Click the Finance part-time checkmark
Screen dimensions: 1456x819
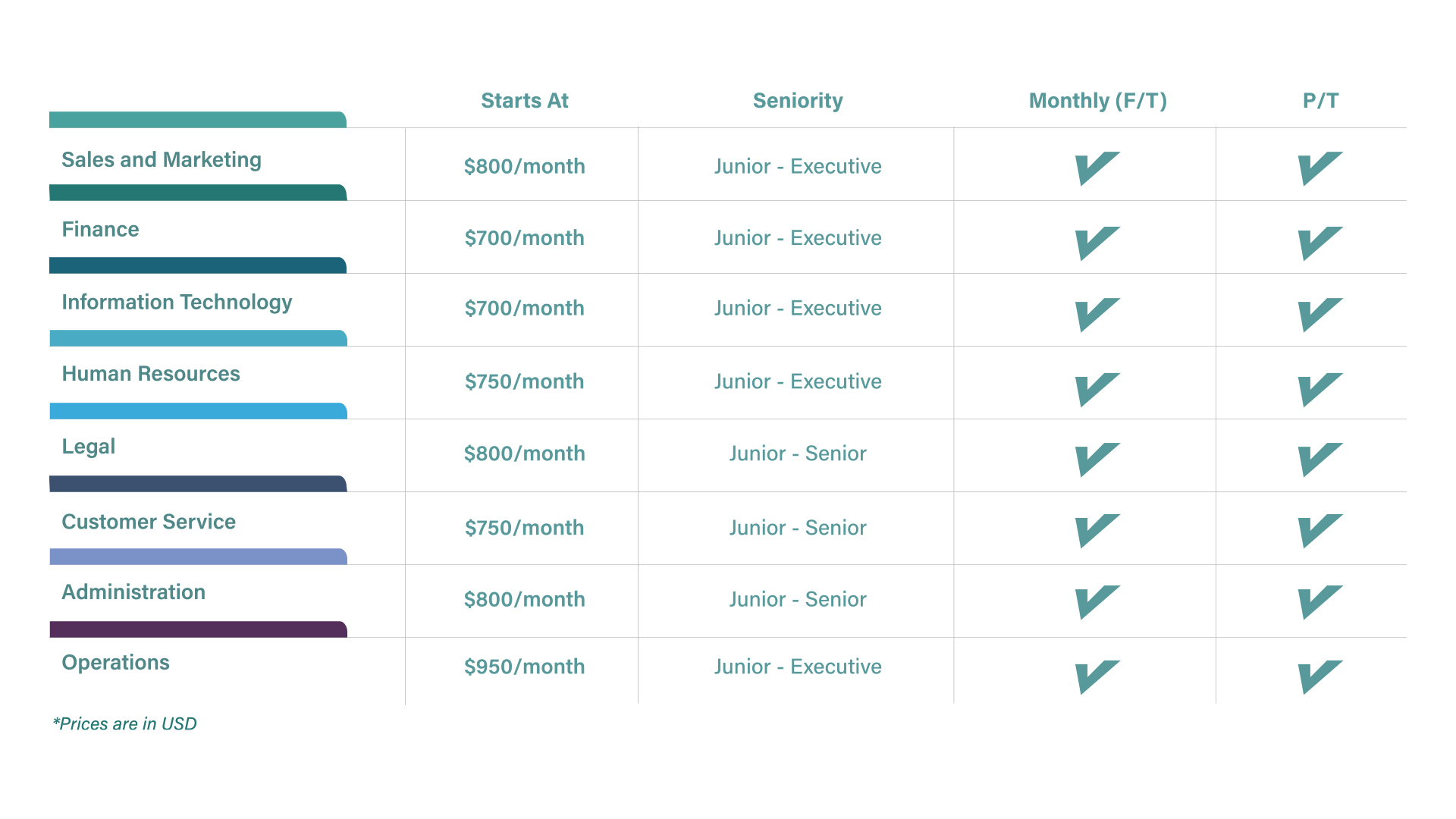point(1319,243)
